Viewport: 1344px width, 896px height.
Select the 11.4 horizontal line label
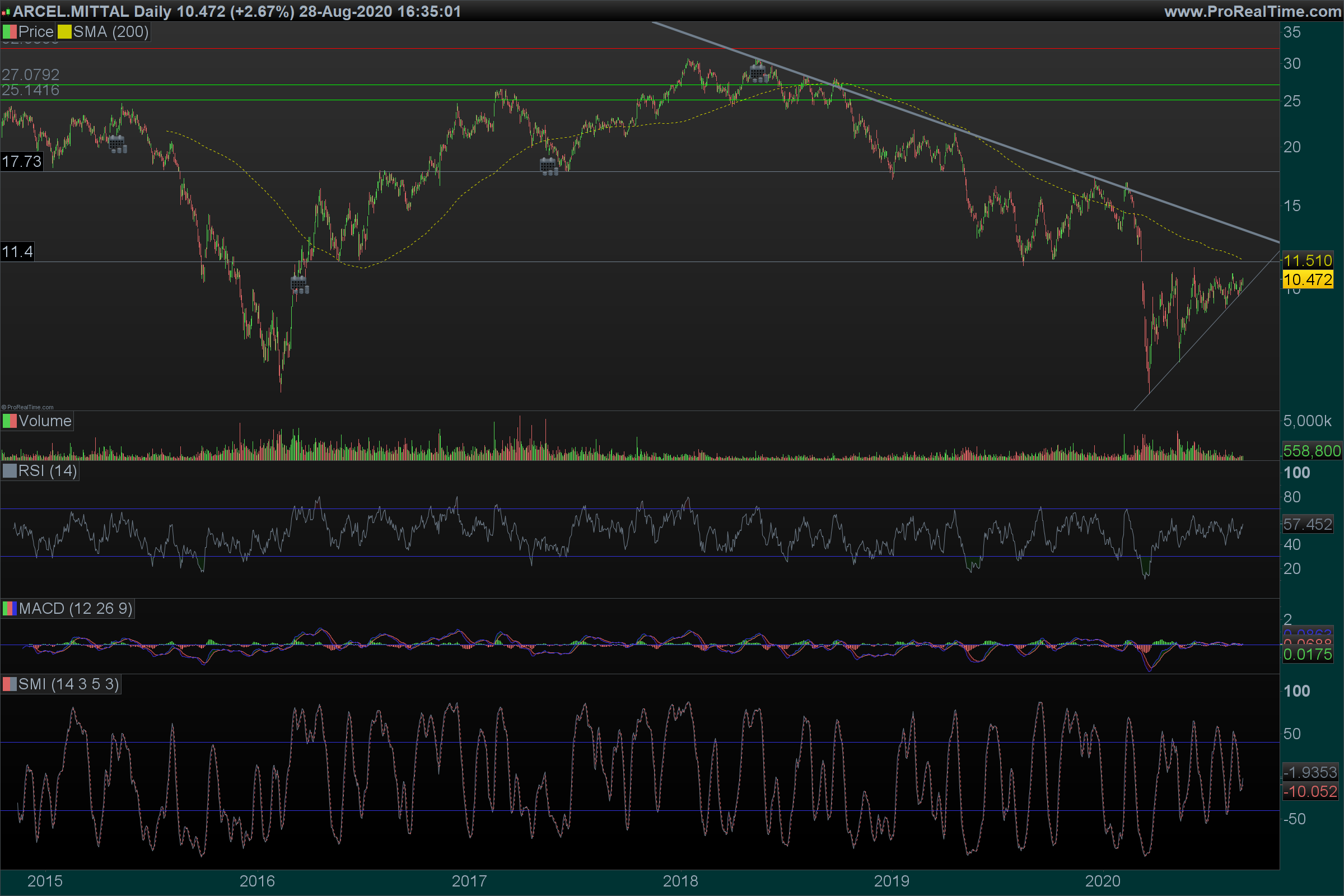(x=17, y=252)
